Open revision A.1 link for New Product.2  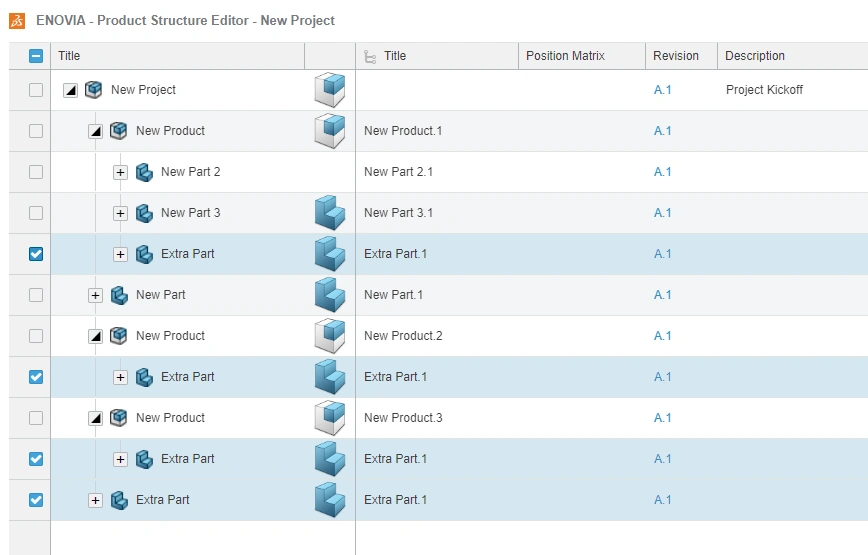coord(662,336)
